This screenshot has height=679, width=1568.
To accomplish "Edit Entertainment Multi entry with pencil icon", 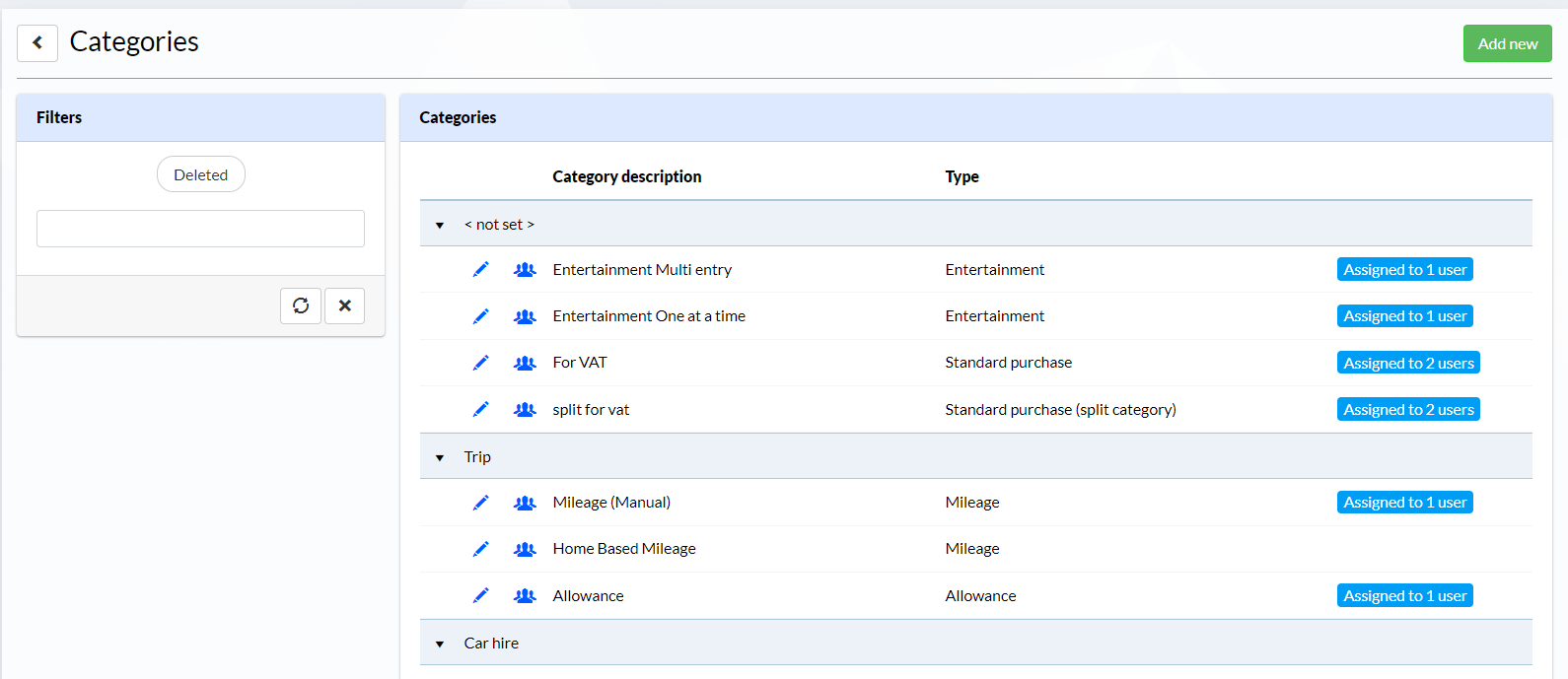I will tap(480, 269).
